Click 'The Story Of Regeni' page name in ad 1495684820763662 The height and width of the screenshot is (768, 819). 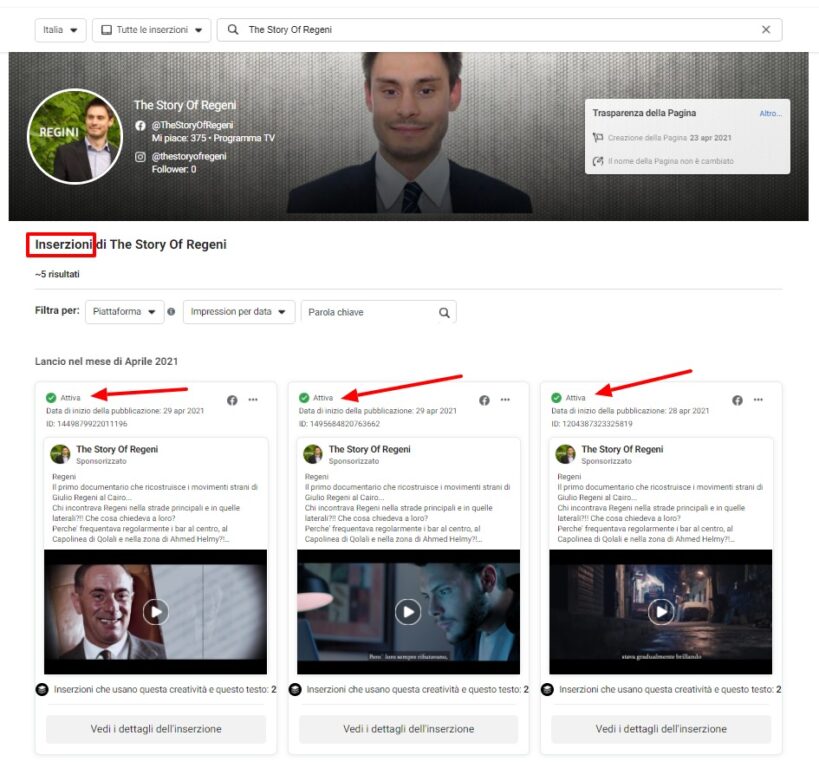coord(370,449)
